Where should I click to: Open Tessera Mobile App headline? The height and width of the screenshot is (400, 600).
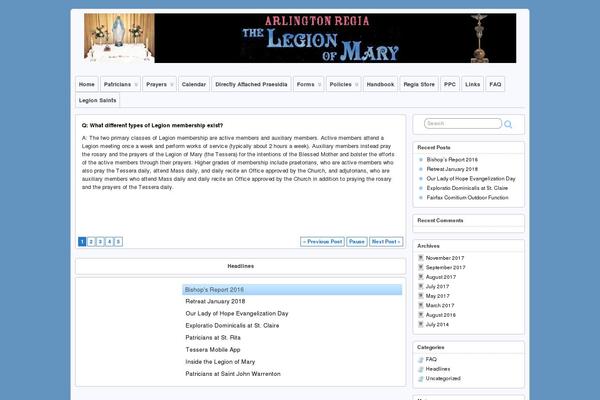[213, 350]
